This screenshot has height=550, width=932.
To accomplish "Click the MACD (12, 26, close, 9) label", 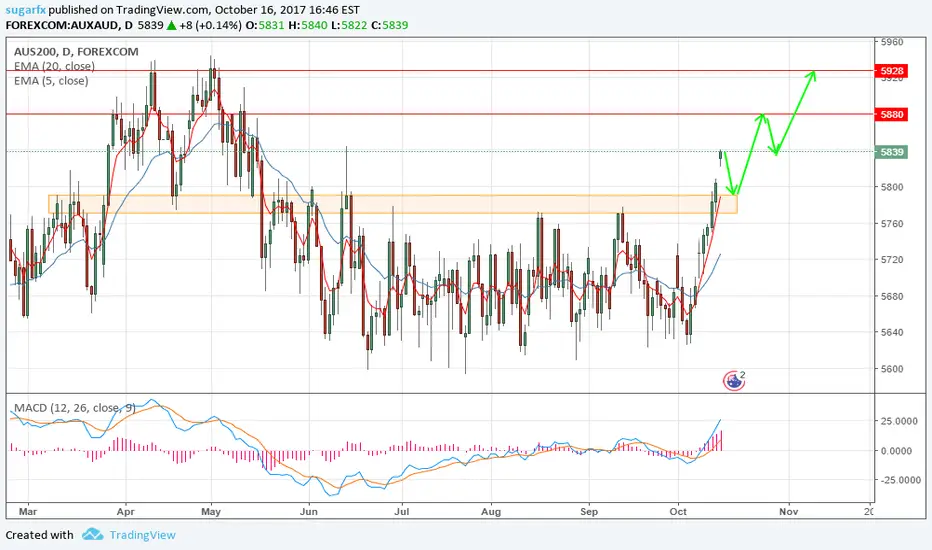I will [x=74, y=408].
